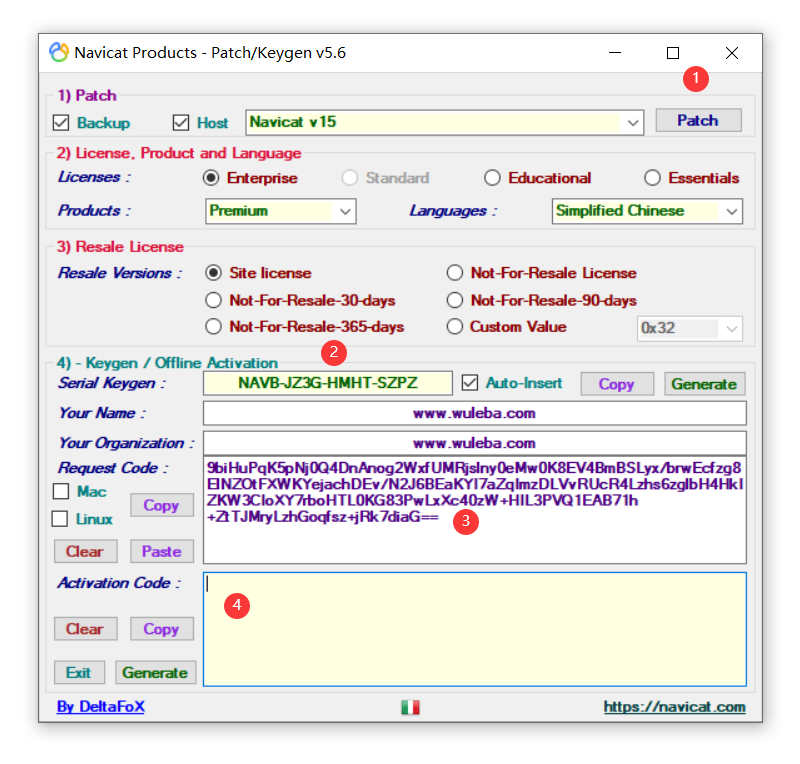Open the By DeltaFoX link

101,707
